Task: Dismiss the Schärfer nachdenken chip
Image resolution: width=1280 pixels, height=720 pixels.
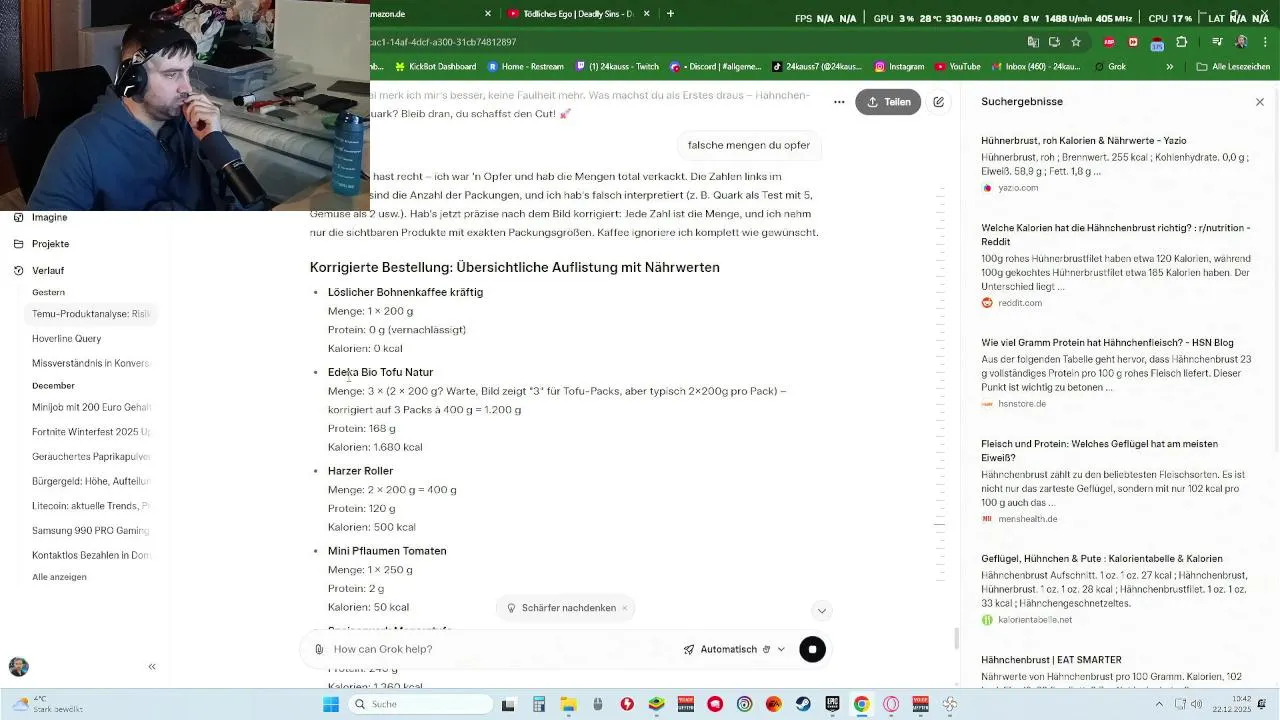Action: [x=624, y=608]
